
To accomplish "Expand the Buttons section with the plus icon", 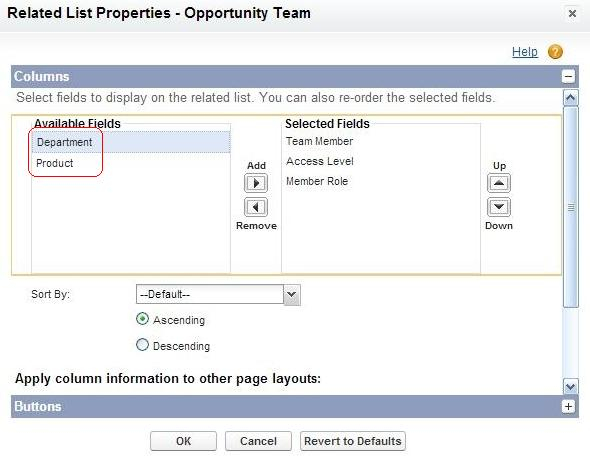I will (569, 407).
